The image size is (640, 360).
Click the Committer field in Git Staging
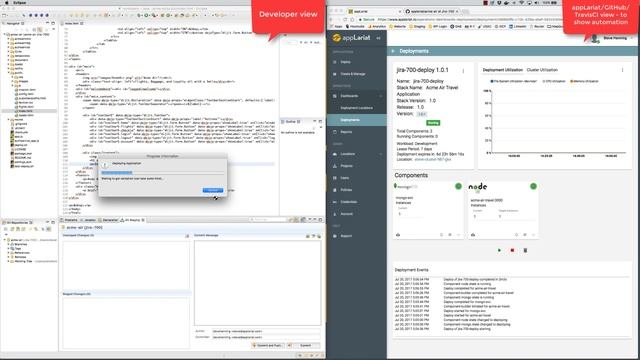266,337
